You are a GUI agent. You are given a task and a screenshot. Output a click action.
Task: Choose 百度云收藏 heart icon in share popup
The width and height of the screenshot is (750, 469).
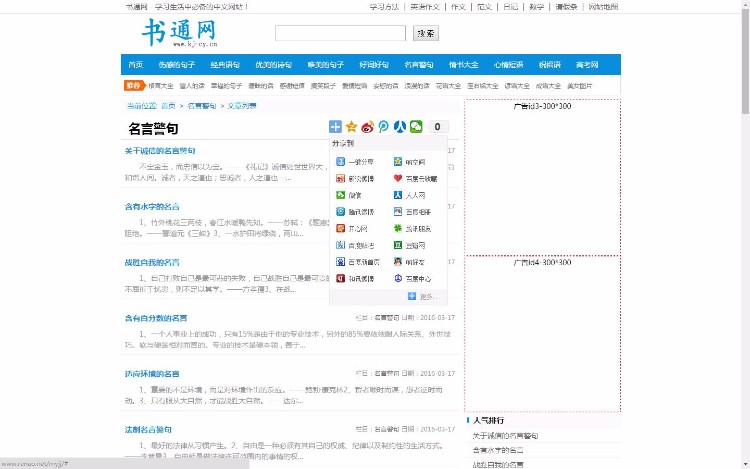click(398, 179)
